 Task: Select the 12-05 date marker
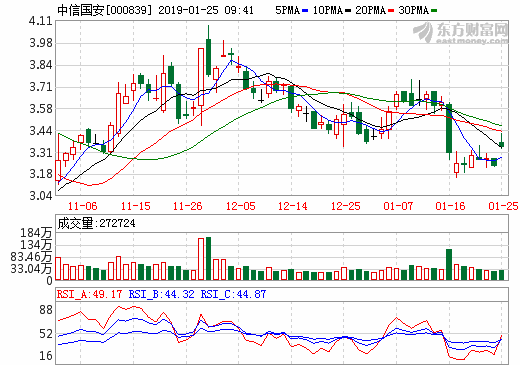240,206
